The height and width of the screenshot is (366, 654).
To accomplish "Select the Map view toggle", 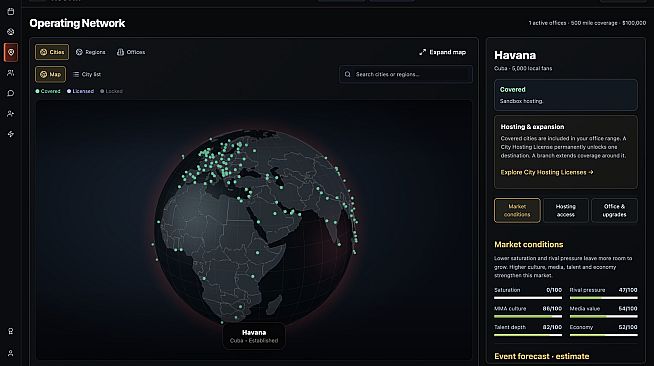I will click(50, 74).
